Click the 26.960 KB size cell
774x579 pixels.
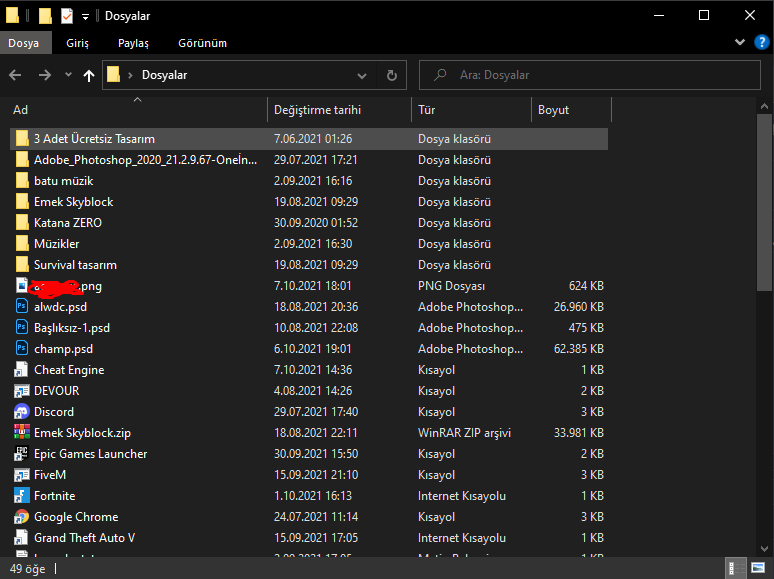click(x=579, y=307)
